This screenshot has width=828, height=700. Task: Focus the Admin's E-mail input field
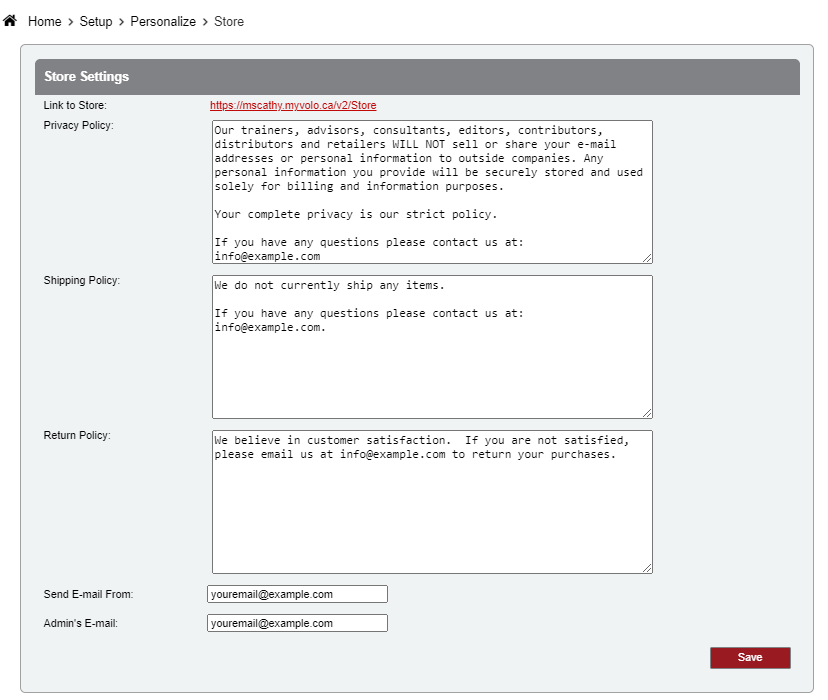pos(297,623)
